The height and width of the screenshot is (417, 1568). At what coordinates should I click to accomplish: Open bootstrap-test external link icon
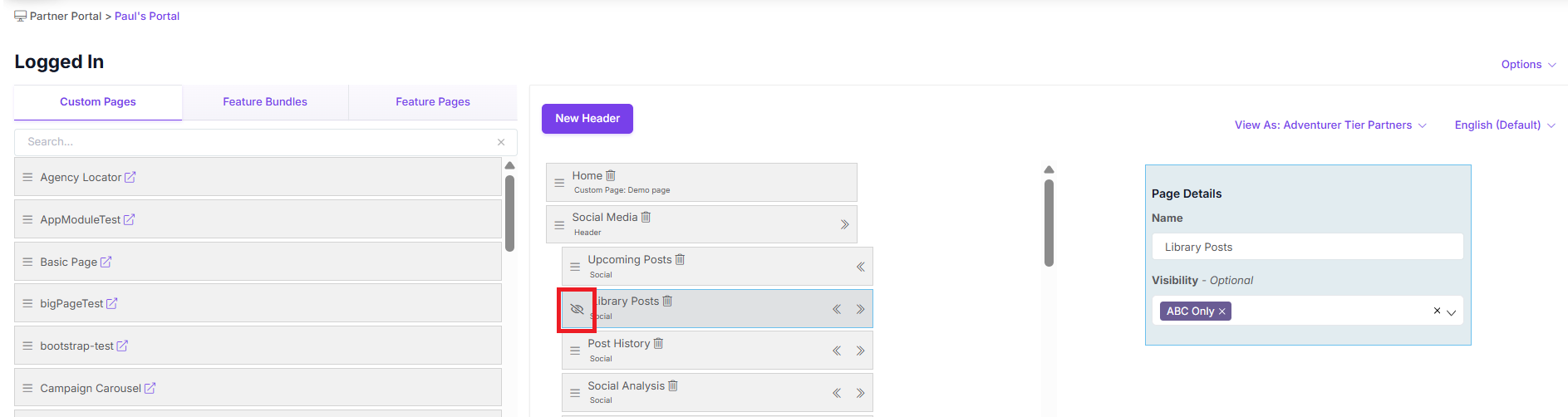122,346
